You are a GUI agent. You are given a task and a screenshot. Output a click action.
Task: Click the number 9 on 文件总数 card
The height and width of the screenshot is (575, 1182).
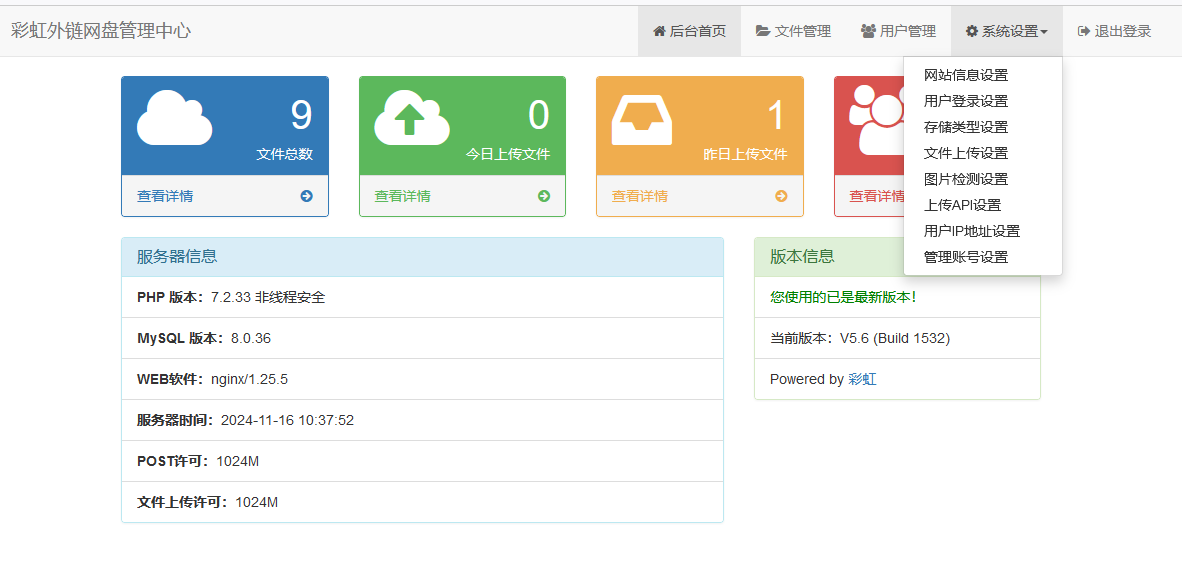[301, 115]
